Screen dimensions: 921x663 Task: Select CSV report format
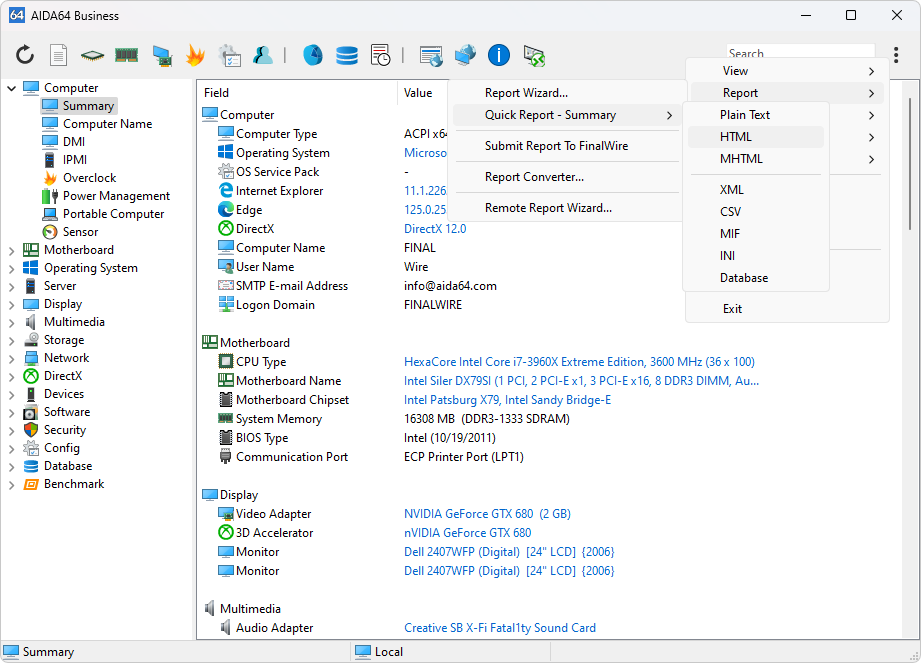click(x=730, y=212)
